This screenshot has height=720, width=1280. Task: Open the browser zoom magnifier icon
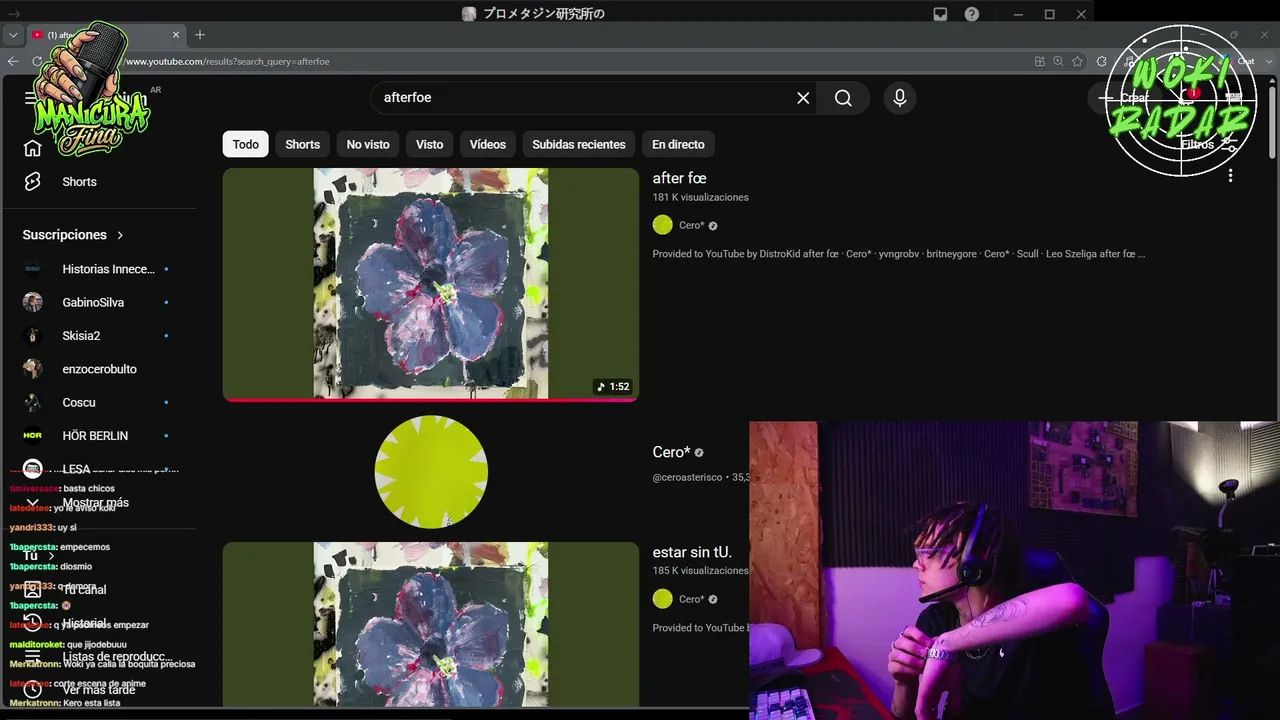1058,61
